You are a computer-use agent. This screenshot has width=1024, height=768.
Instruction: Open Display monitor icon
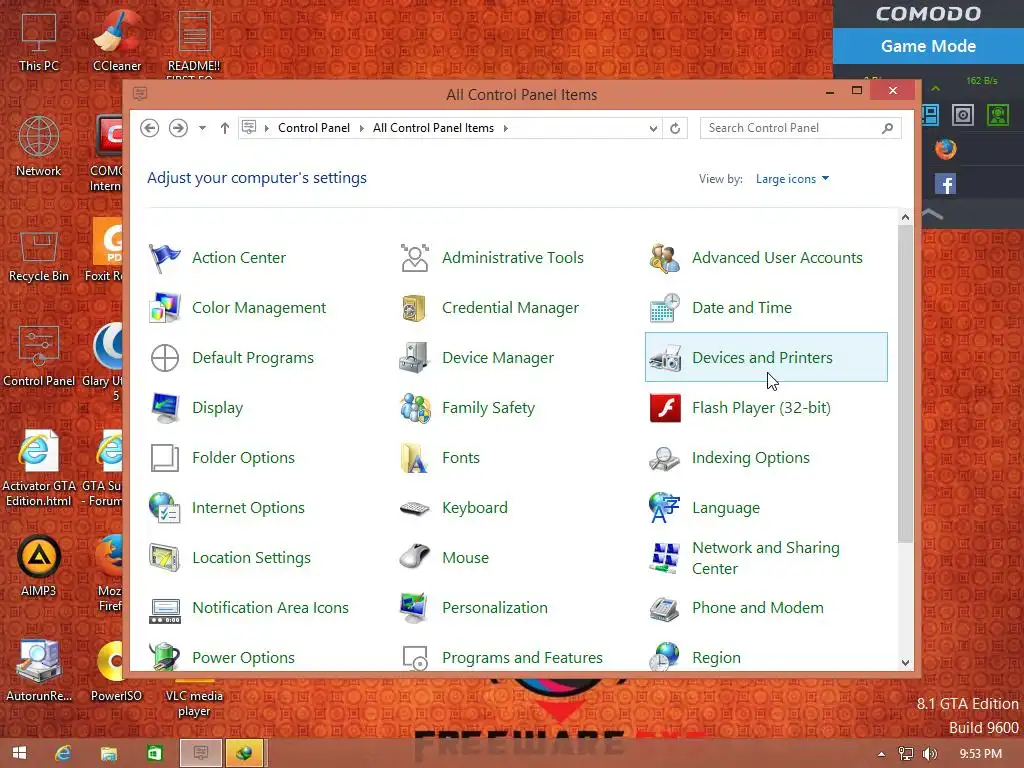click(165, 408)
